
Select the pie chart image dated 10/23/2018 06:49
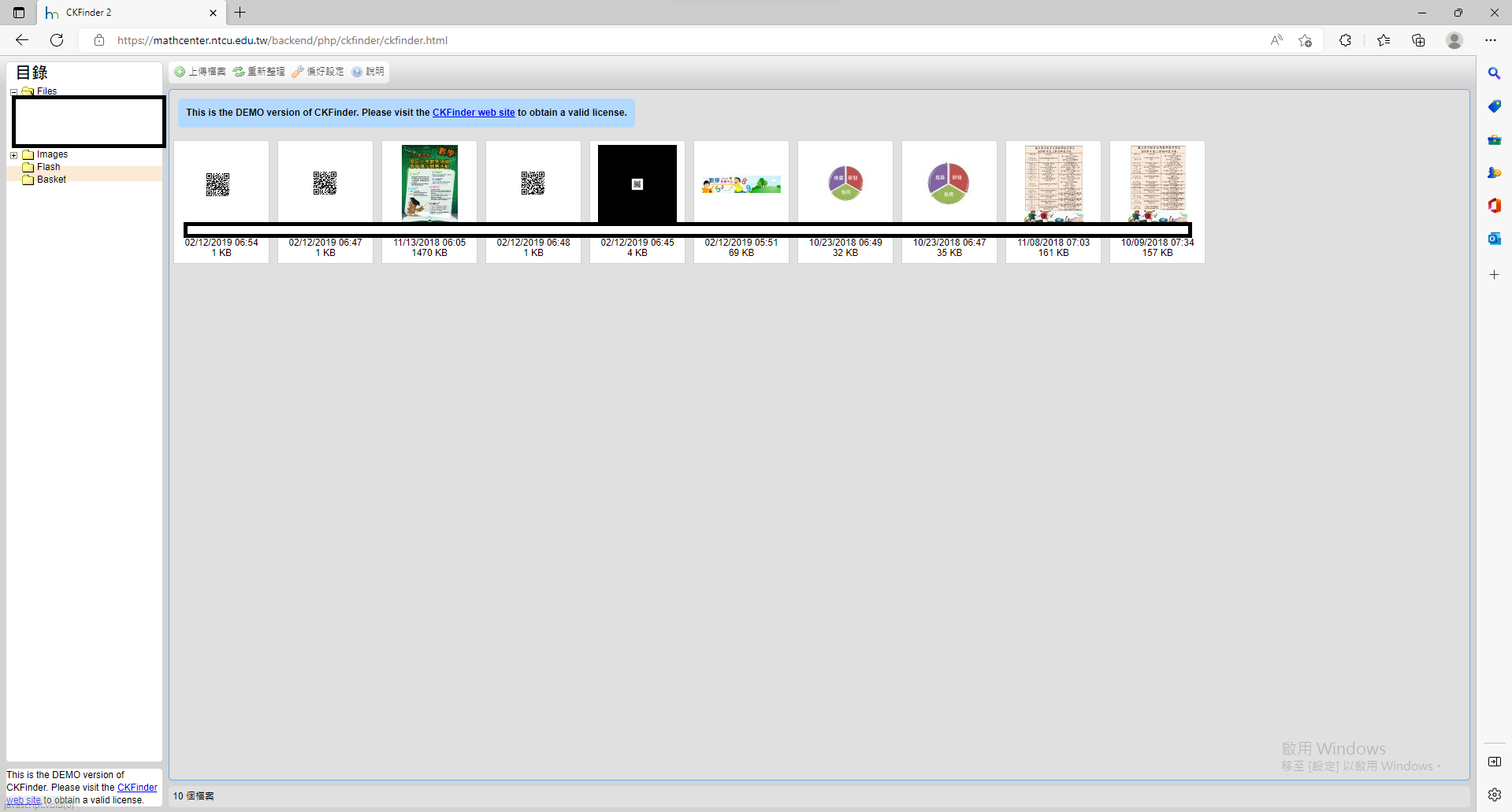pyautogui.click(x=845, y=202)
